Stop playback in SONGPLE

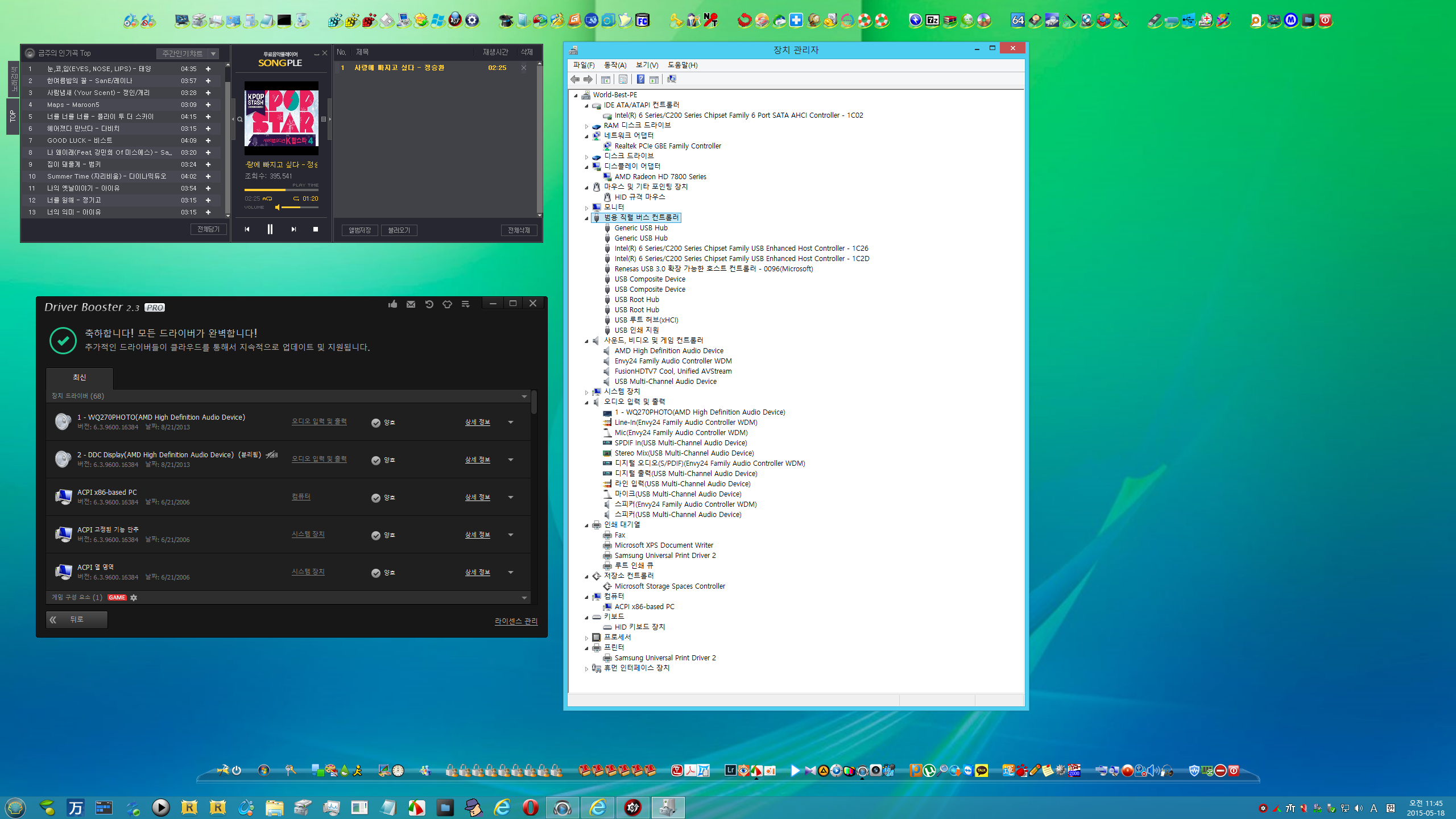[x=316, y=229]
